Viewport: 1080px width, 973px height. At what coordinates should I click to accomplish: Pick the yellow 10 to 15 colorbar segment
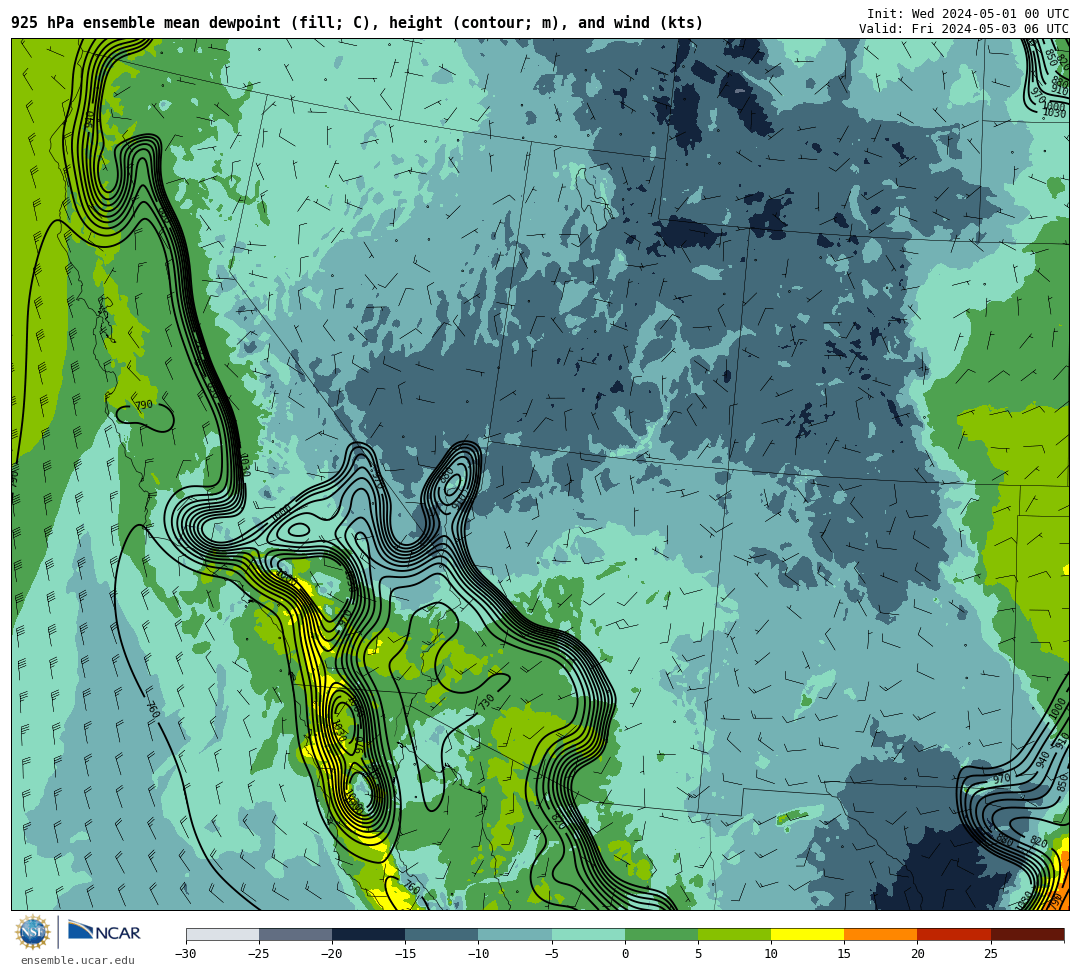[x=807, y=934]
